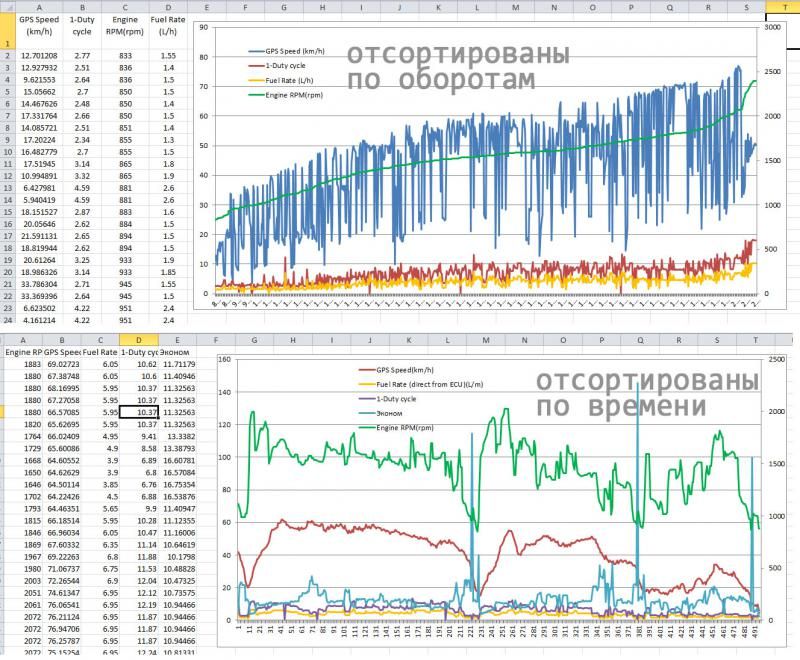800x660 pixels.
Task: Select the outlined active cell with value 10.37
Action: [139, 411]
